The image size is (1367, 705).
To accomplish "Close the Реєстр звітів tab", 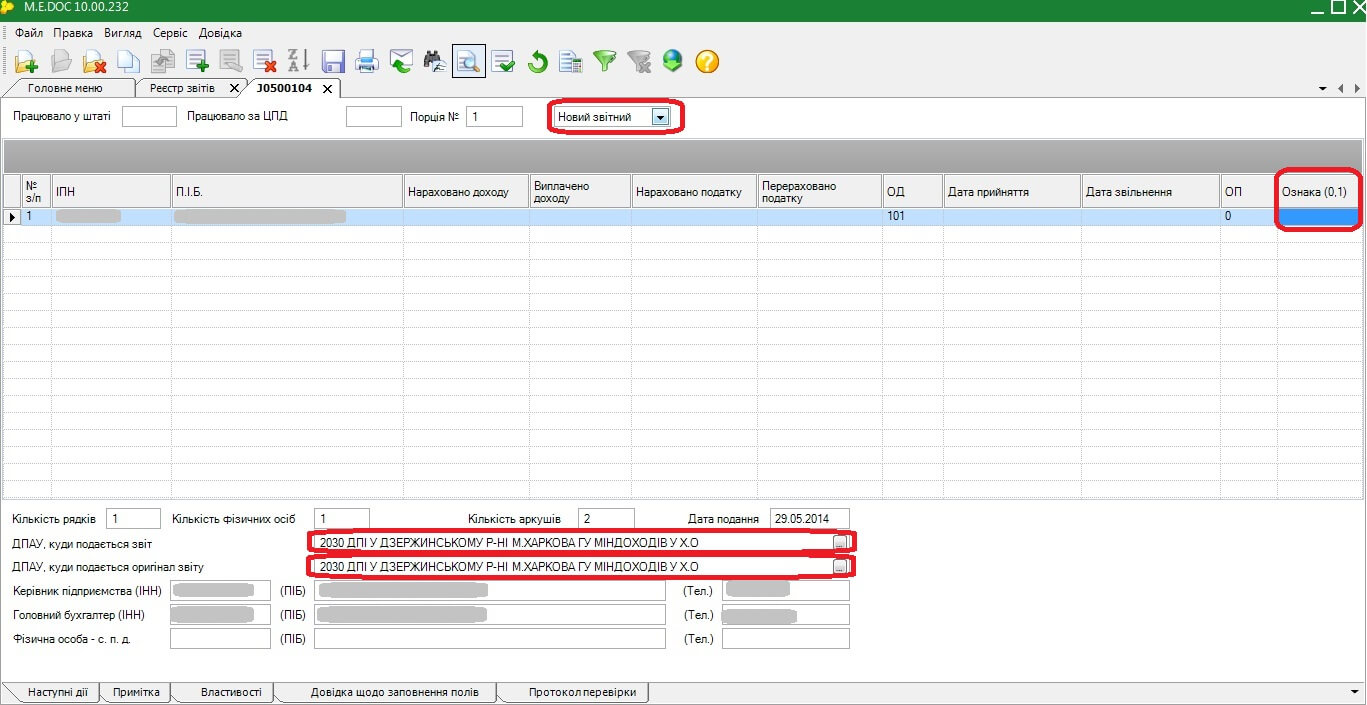I will [234, 89].
